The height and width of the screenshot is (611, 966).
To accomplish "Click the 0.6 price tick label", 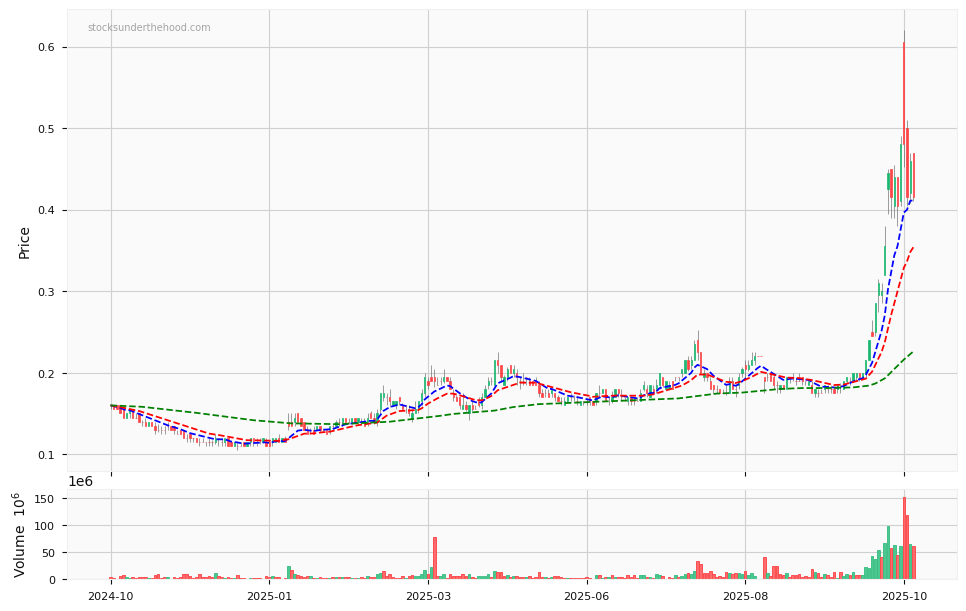I will click(44, 48).
